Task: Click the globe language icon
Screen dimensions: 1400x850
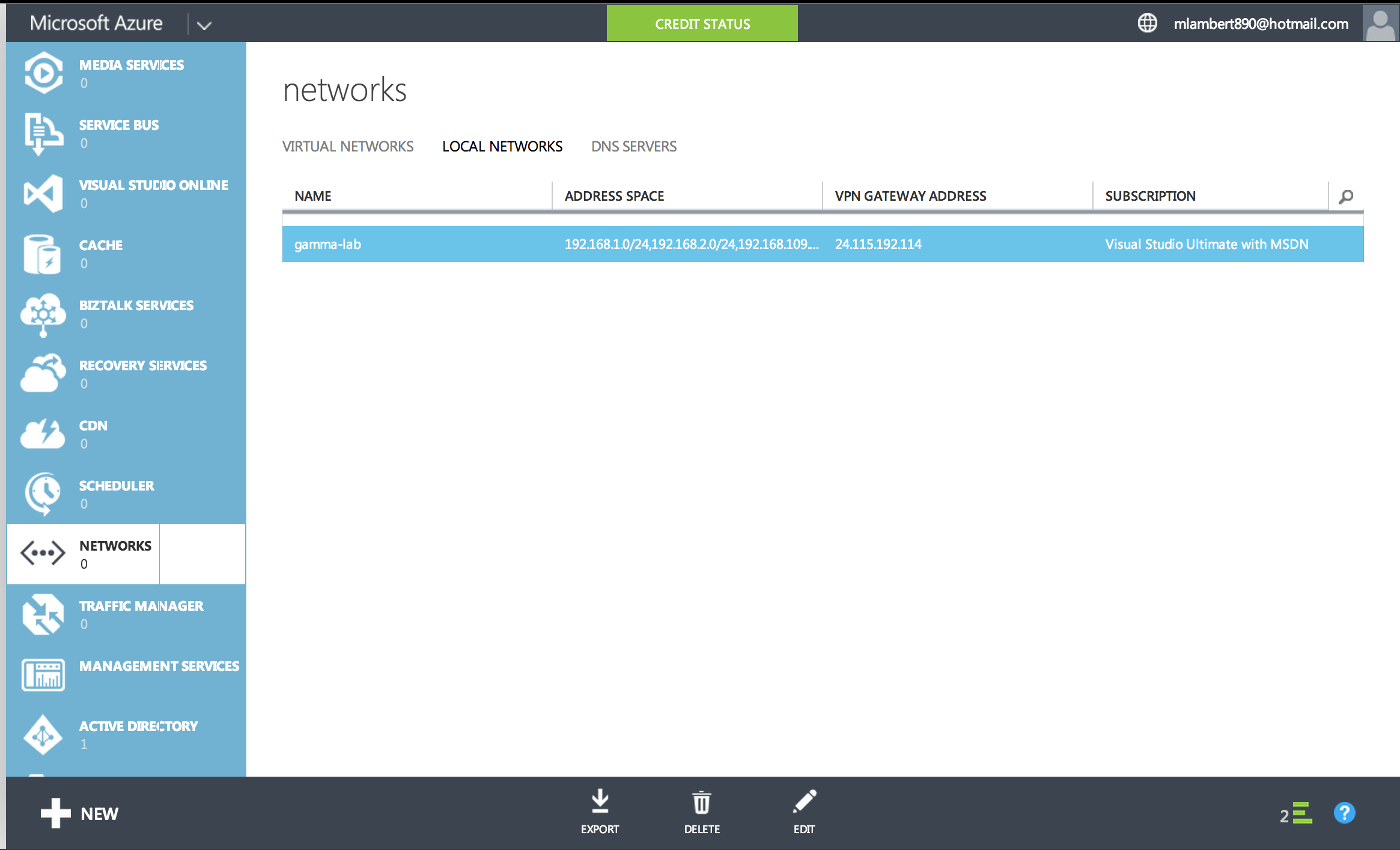Action: (1147, 23)
